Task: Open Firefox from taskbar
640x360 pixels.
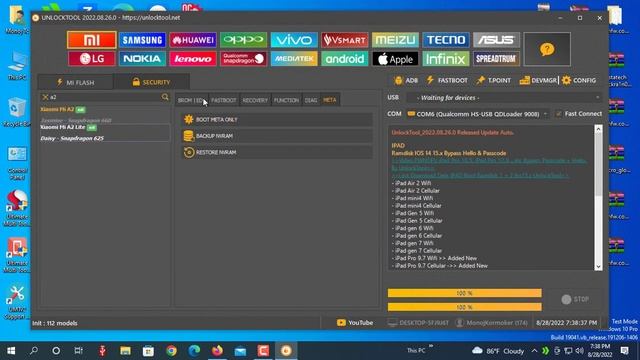Action: pos(217,351)
